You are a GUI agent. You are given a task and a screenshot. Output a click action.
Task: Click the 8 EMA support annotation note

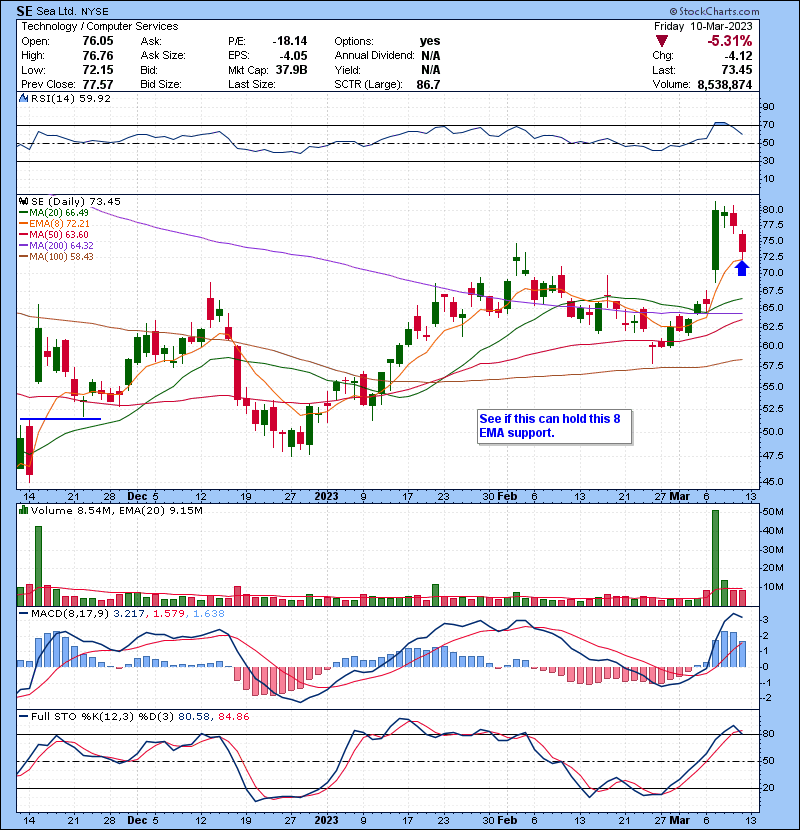pyautogui.click(x=554, y=426)
